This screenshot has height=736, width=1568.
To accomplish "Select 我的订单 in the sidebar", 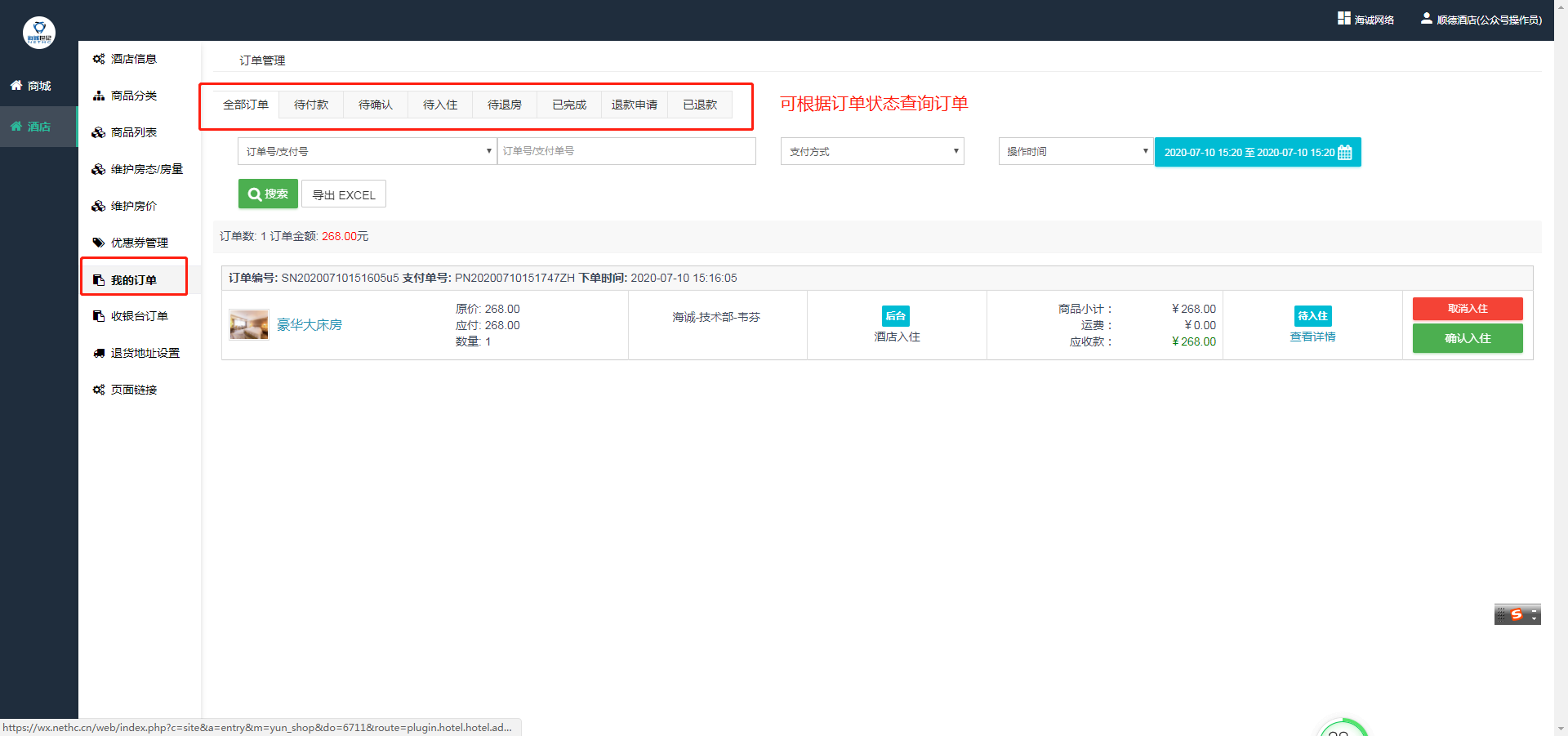I will pos(135,279).
